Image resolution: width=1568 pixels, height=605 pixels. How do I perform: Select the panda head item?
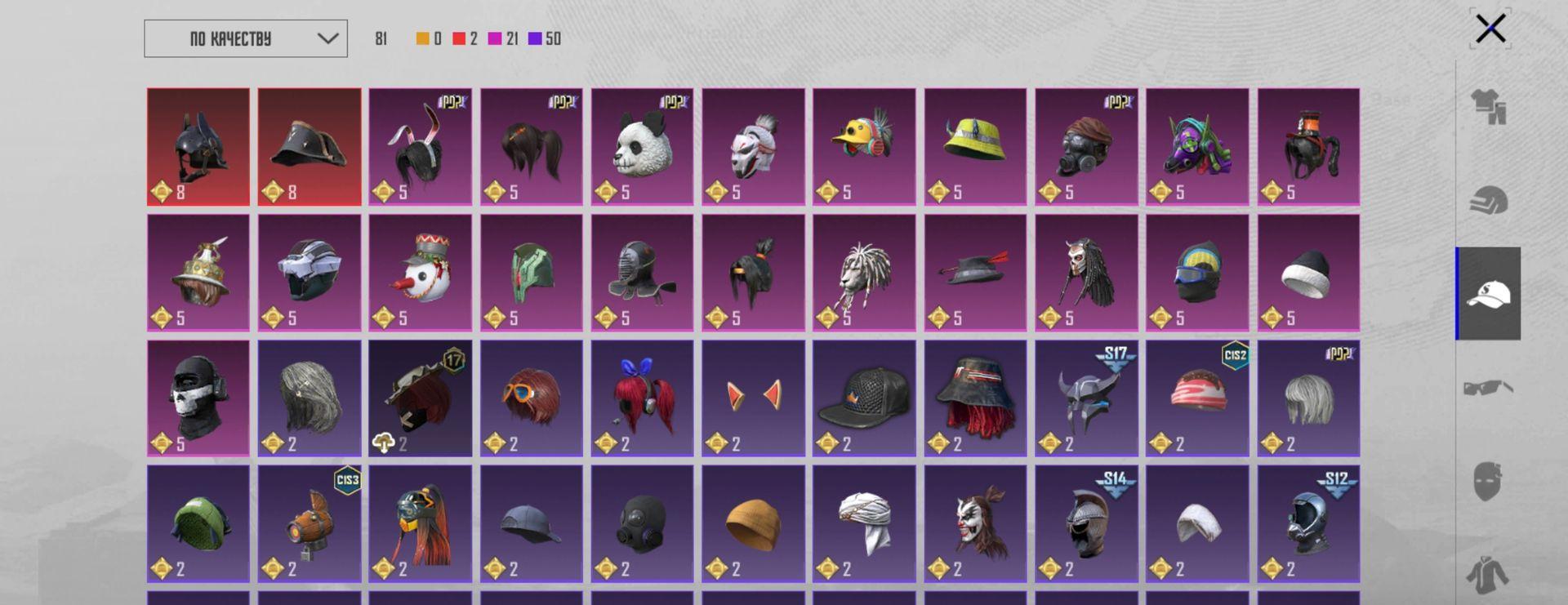point(642,146)
